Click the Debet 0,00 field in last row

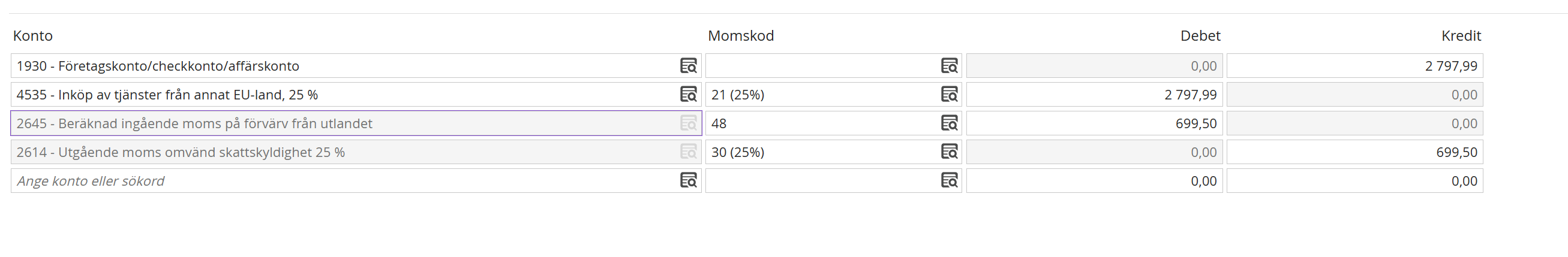coord(1095,181)
